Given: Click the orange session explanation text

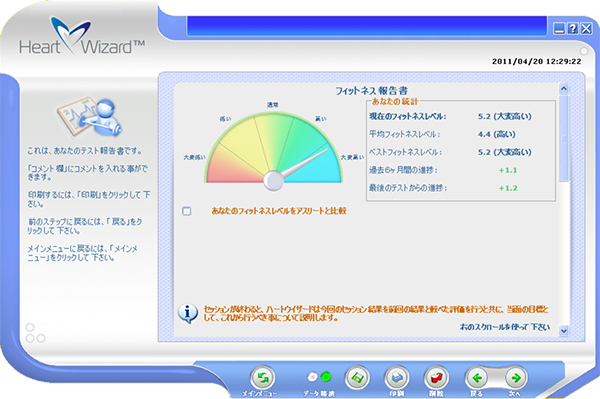Looking at the screenshot, I should click(x=376, y=313).
